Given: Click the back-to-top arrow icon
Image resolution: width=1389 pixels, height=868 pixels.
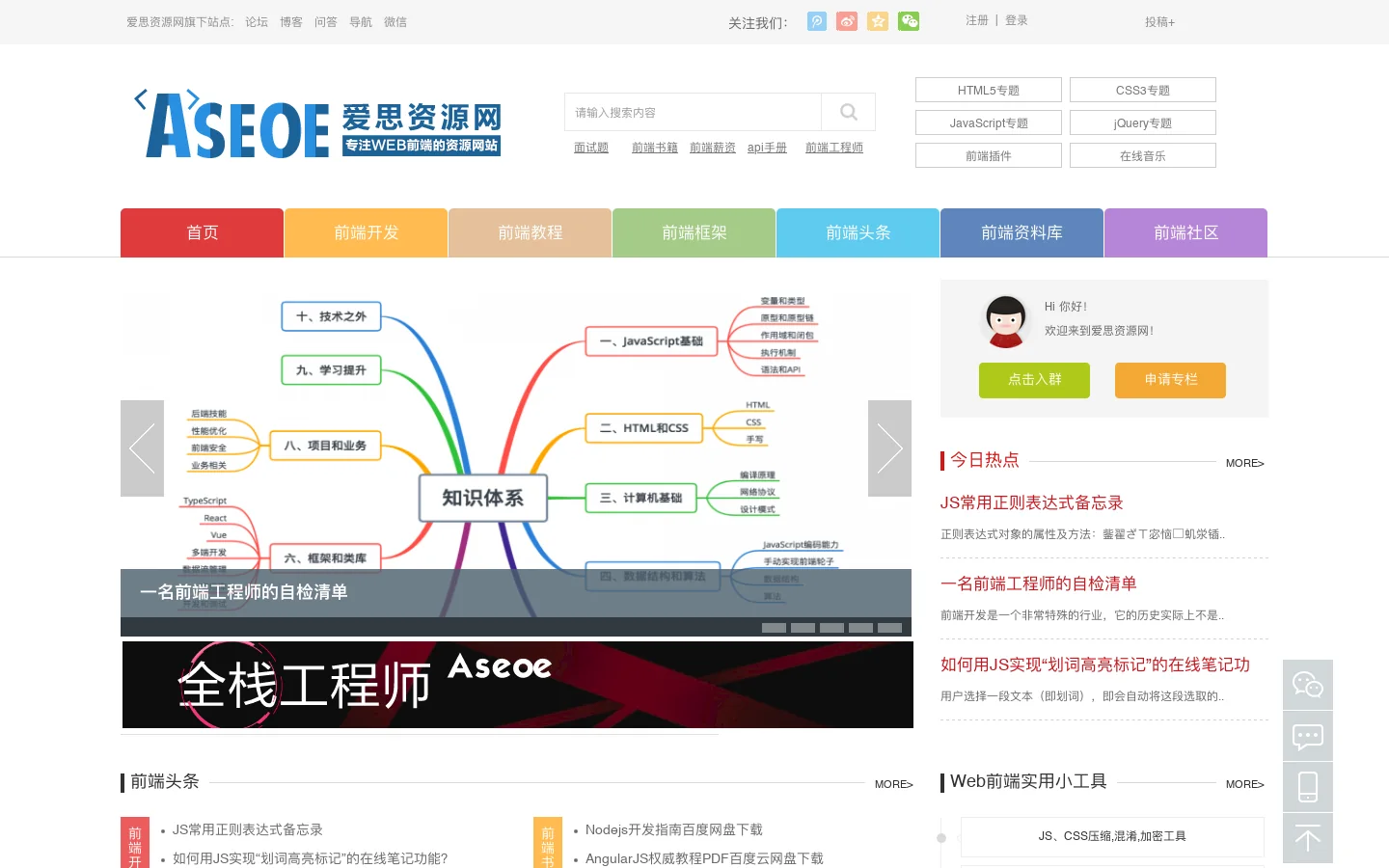Looking at the screenshot, I should [x=1308, y=838].
